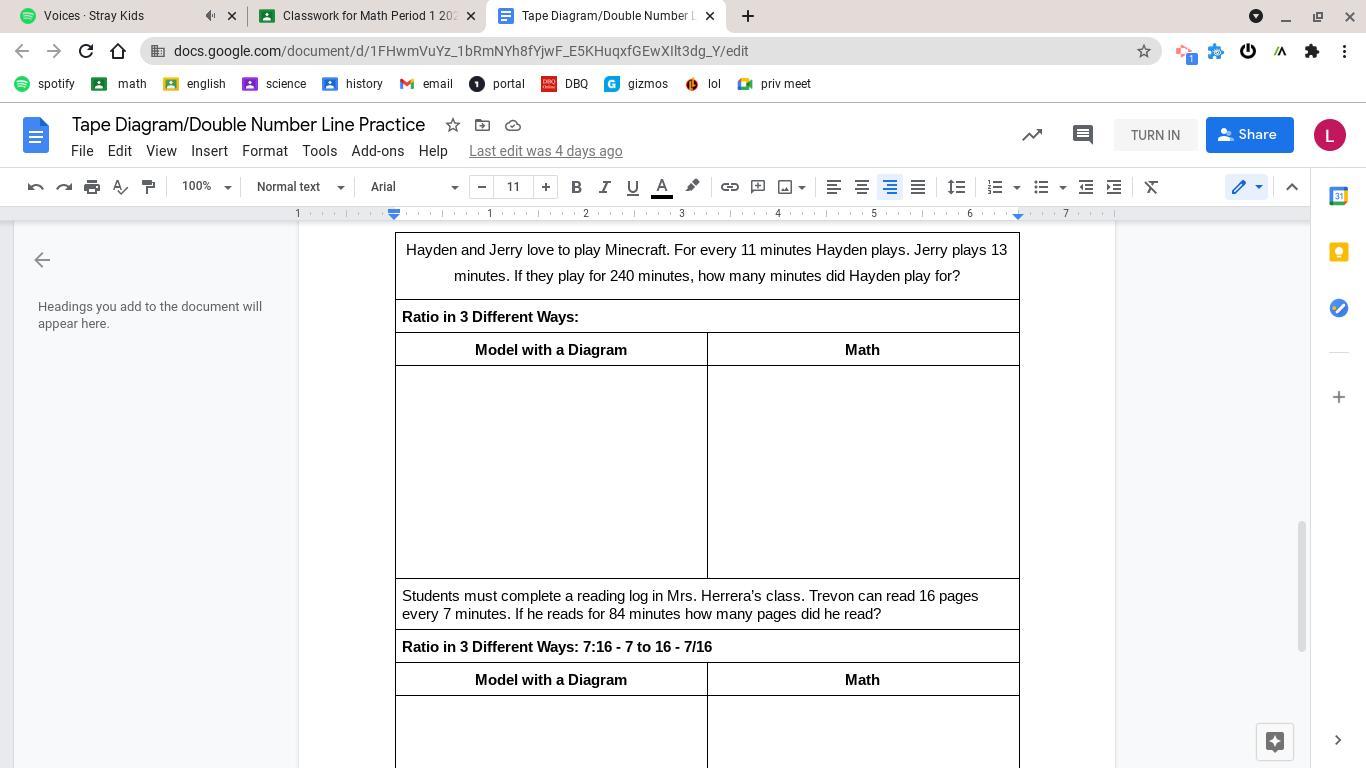Image resolution: width=1366 pixels, height=768 pixels.
Task: Open the highlight color picker
Action: (x=692, y=187)
